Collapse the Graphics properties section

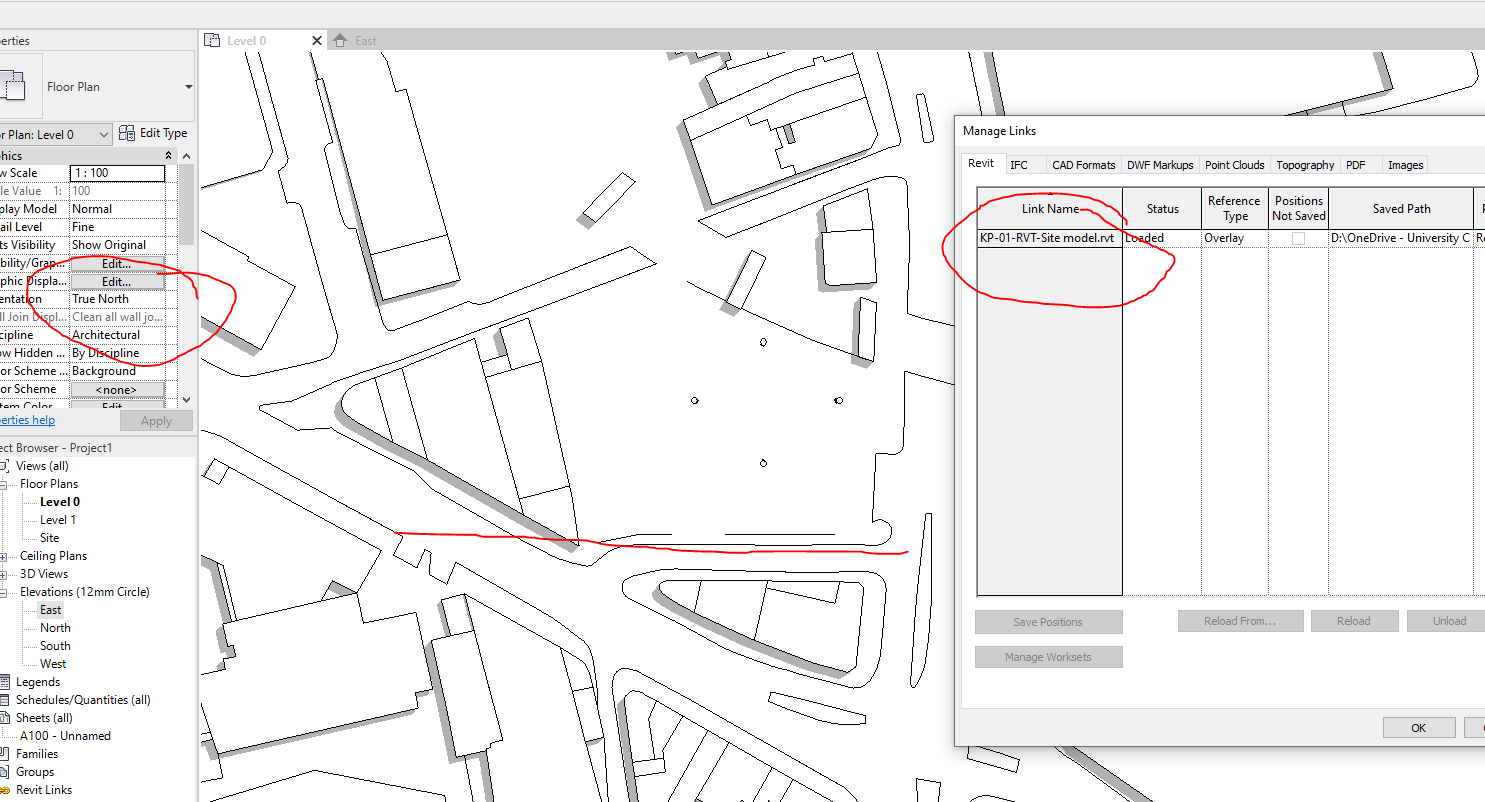pyautogui.click(x=168, y=156)
